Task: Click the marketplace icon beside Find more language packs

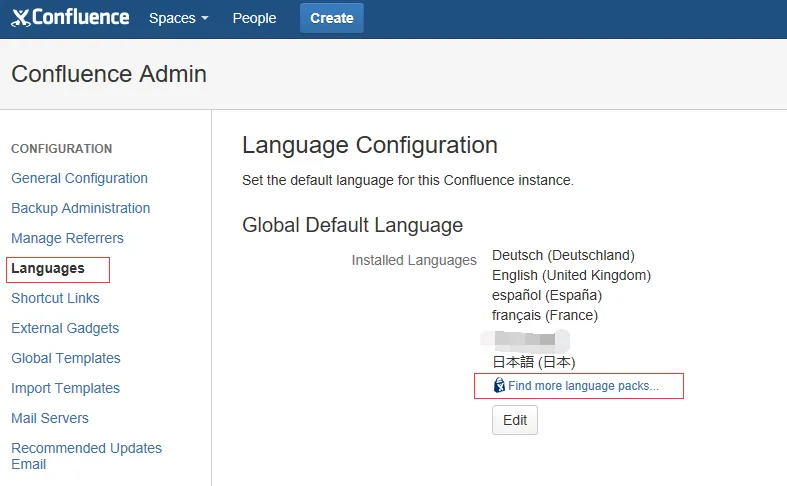Action: click(499, 385)
